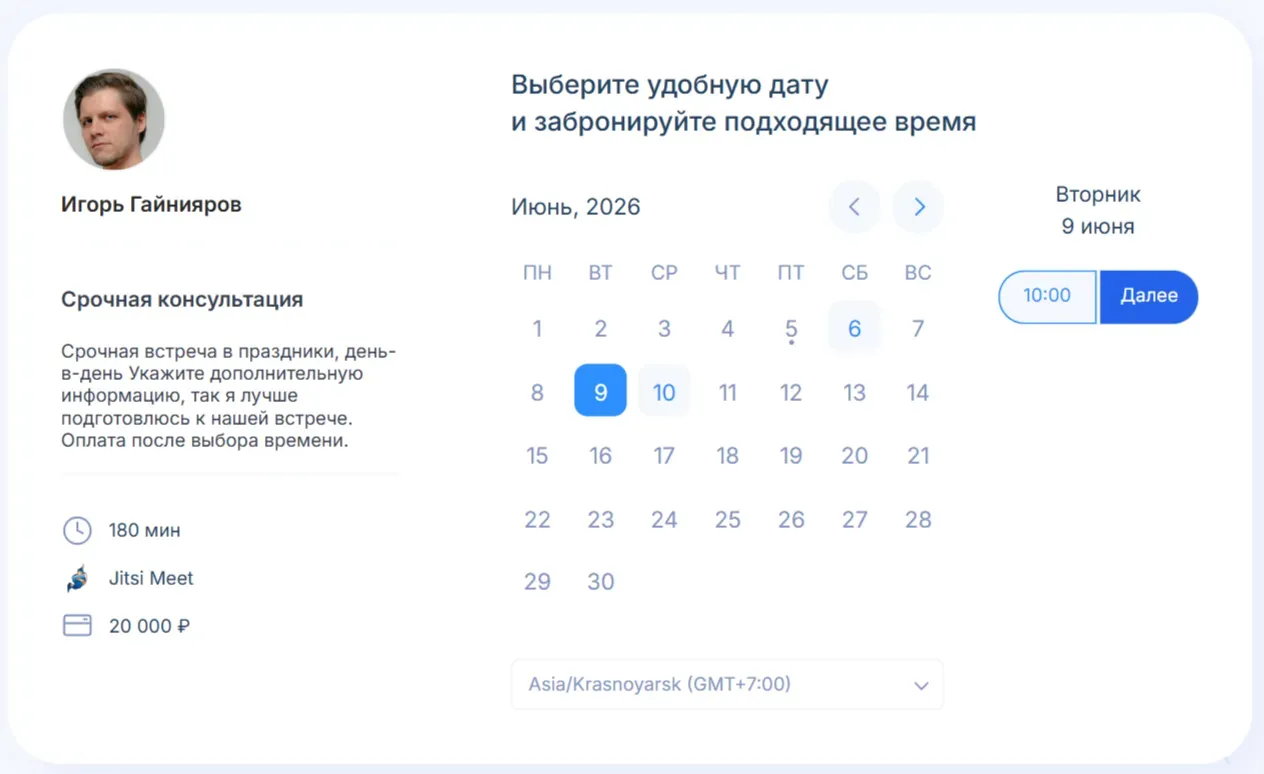Screen dimensions: 1264x774
Task: Select the 10:00 time slot
Action: click(x=1047, y=296)
